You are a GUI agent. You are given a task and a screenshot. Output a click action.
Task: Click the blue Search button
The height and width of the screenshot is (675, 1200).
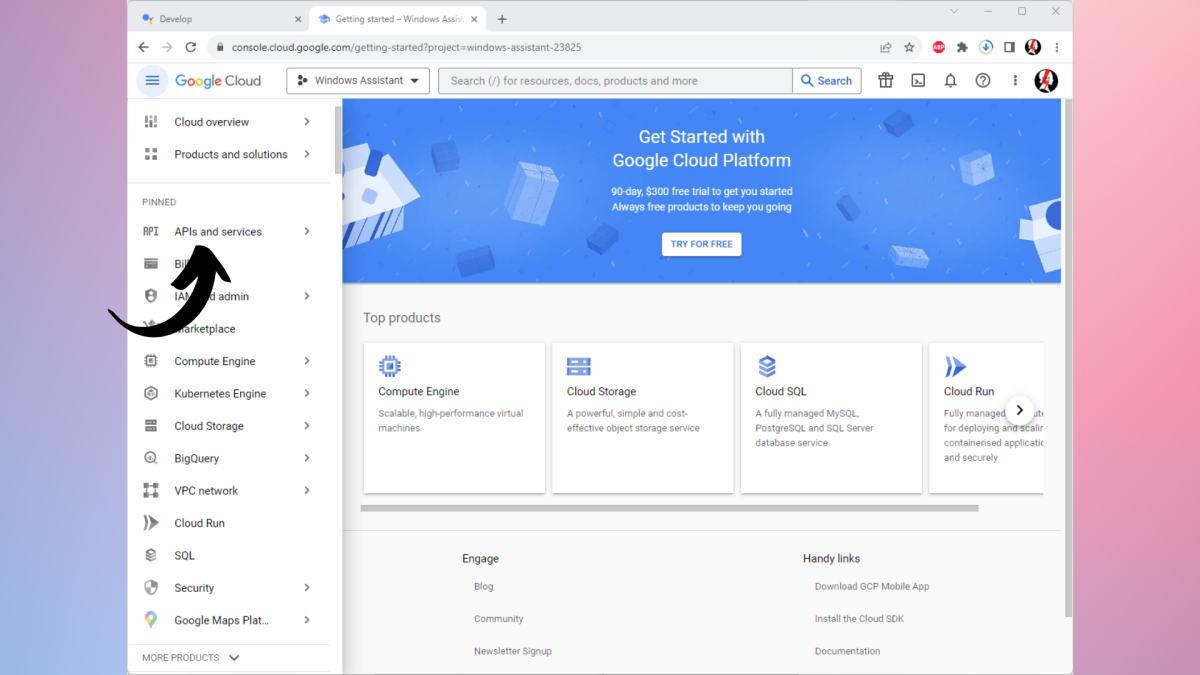(x=827, y=81)
